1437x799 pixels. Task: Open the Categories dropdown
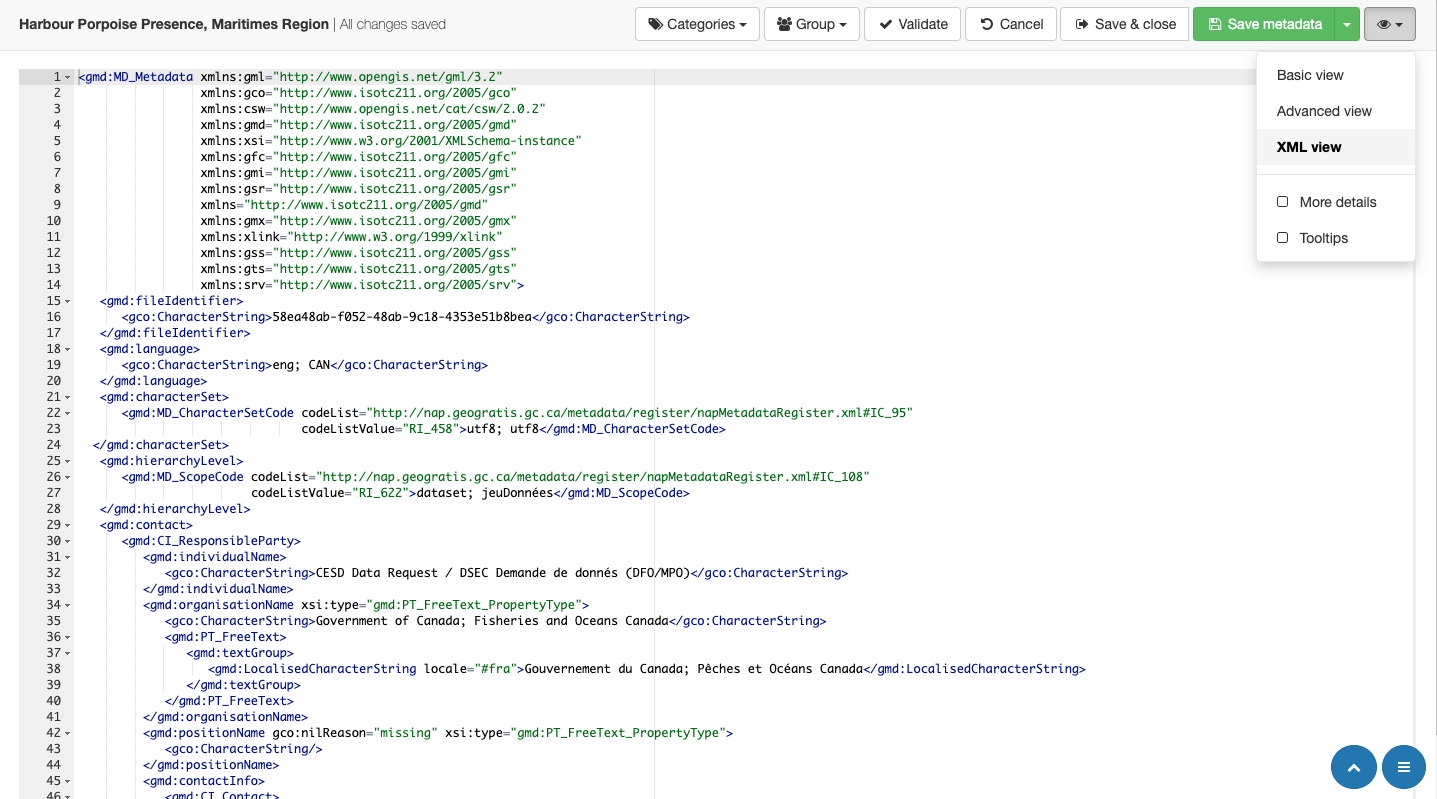coord(697,24)
